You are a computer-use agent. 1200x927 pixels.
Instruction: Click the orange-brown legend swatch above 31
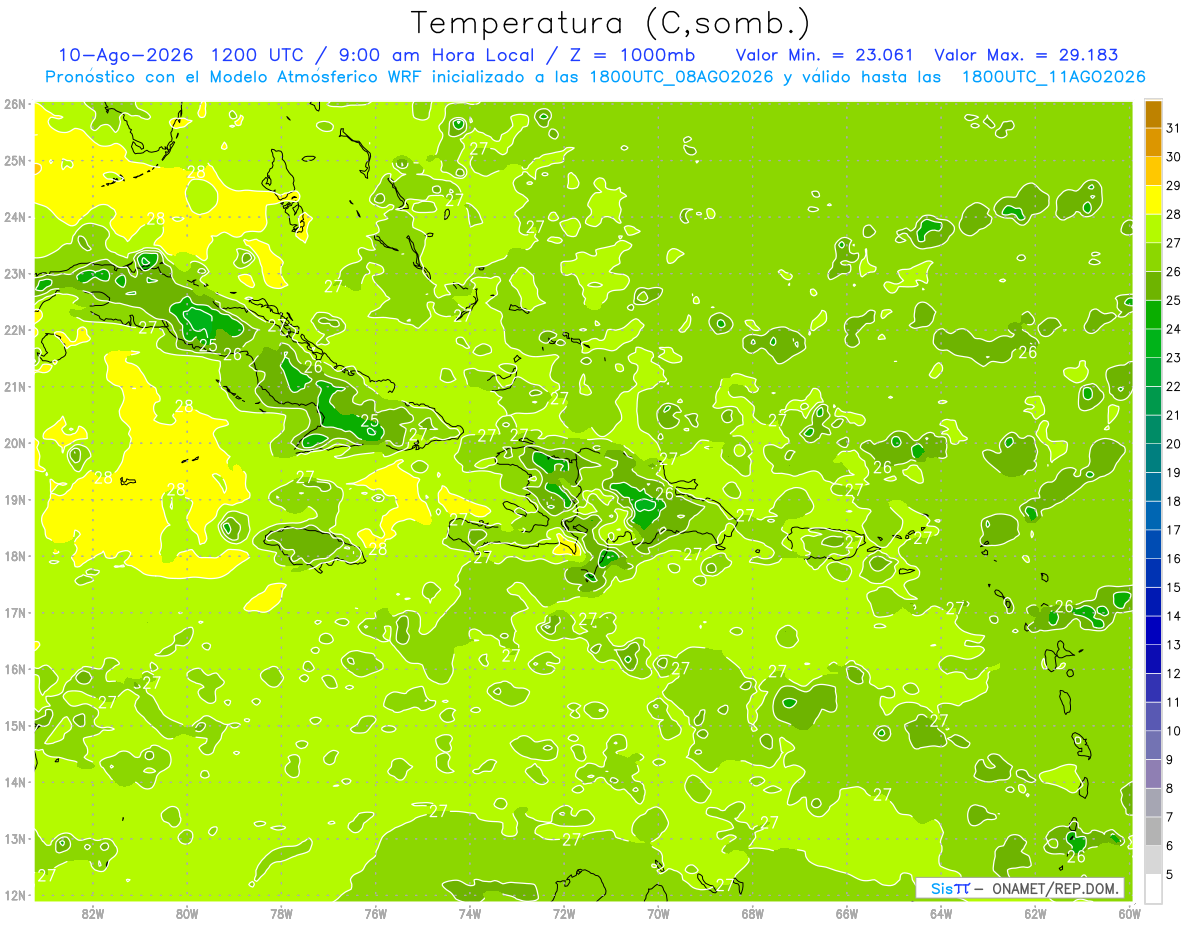pyautogui.click(x=1153, y=114)
